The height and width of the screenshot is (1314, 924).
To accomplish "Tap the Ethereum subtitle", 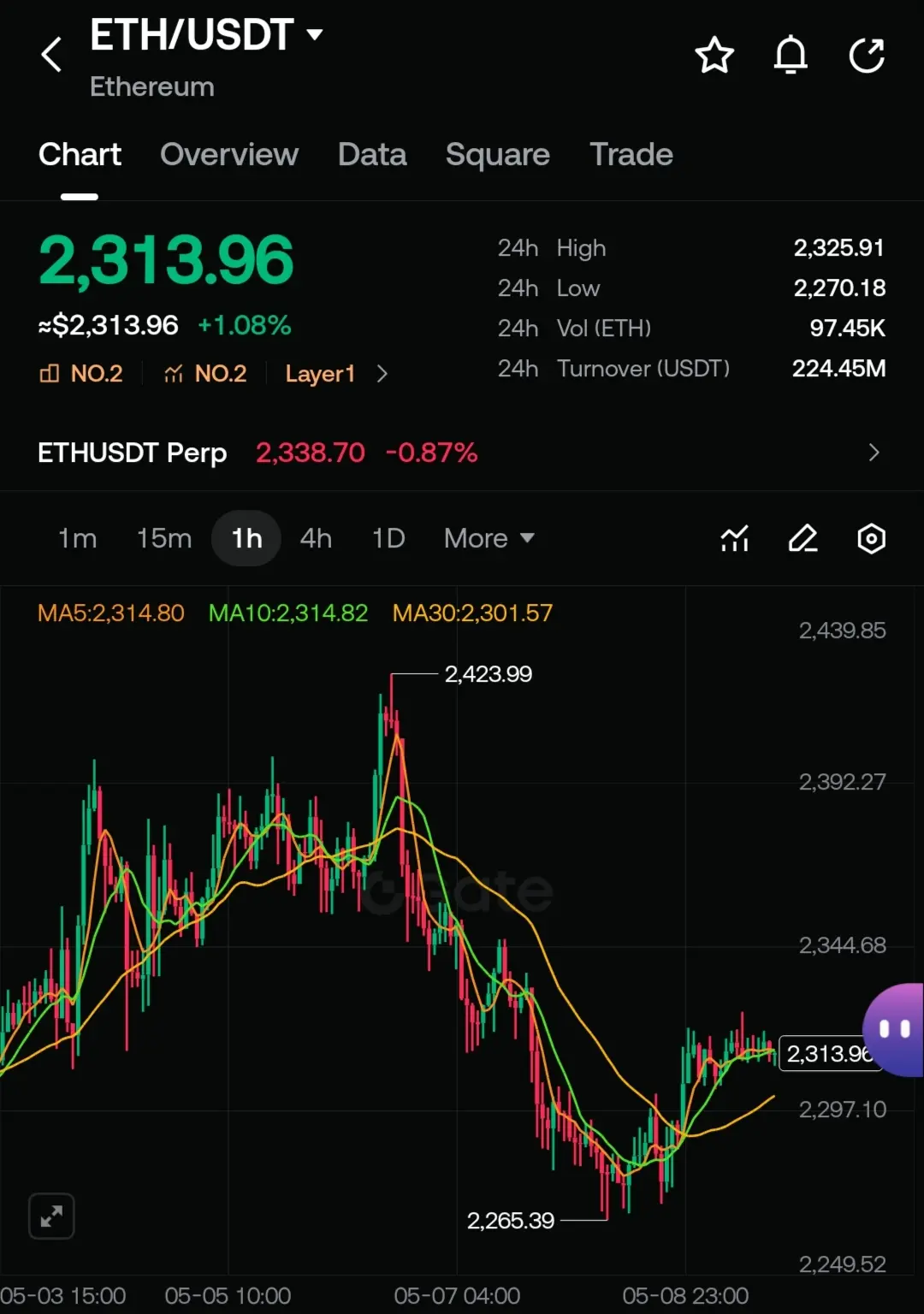I will point(152,87).
